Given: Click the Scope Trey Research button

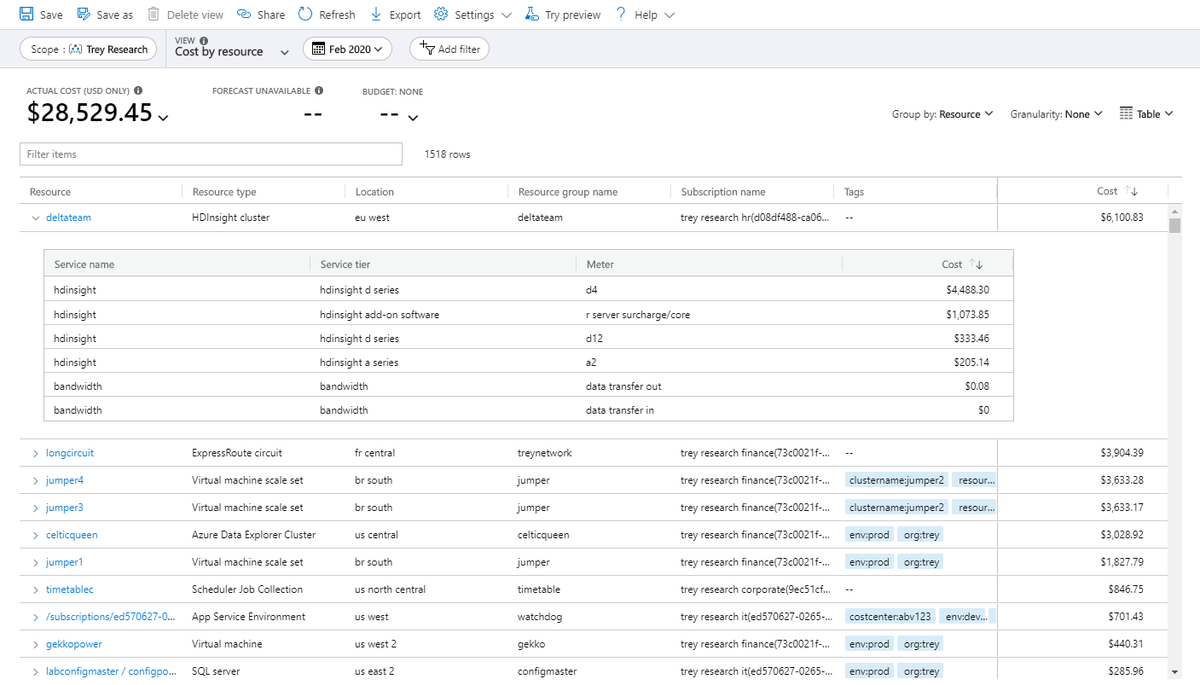Looking at the screenshot, I should pyautogui.click(x=89, y=49).
